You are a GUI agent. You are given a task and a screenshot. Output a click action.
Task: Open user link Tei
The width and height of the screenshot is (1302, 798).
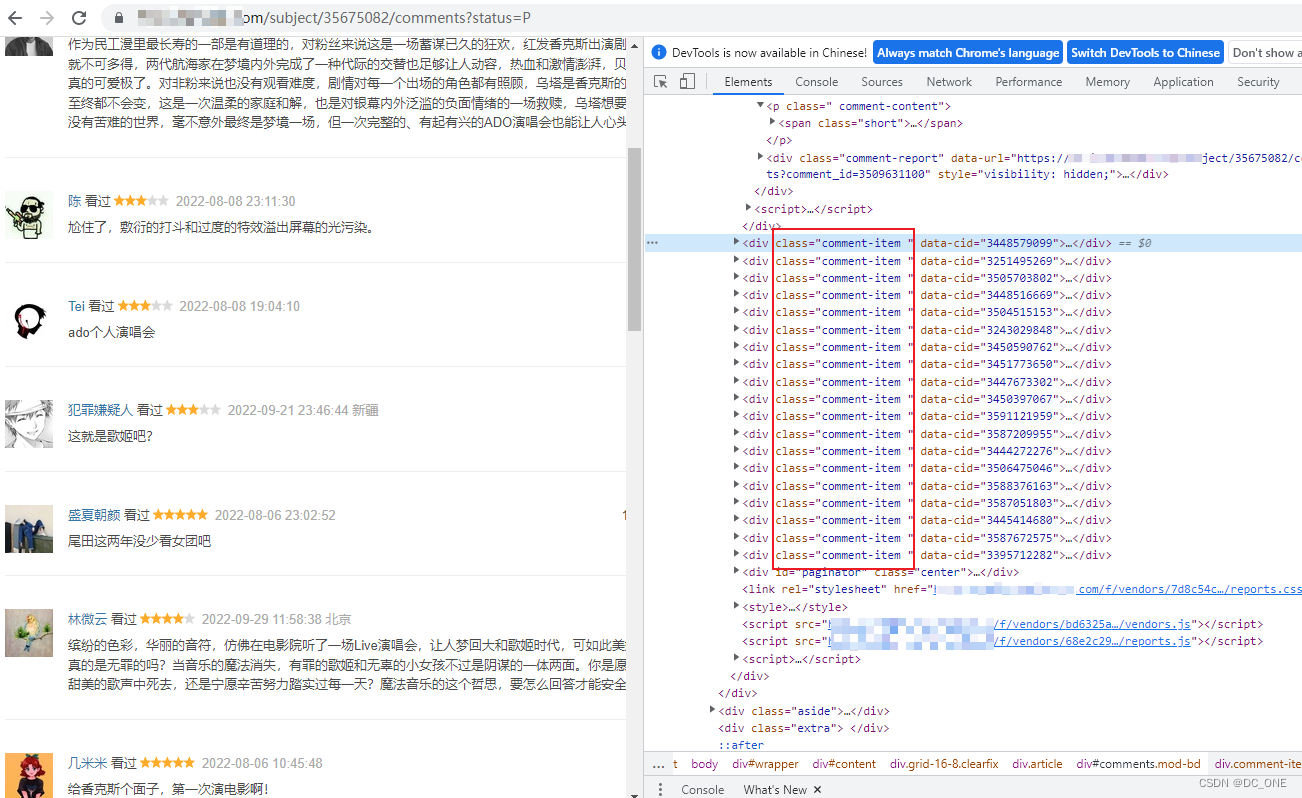(x=76, y=306)
